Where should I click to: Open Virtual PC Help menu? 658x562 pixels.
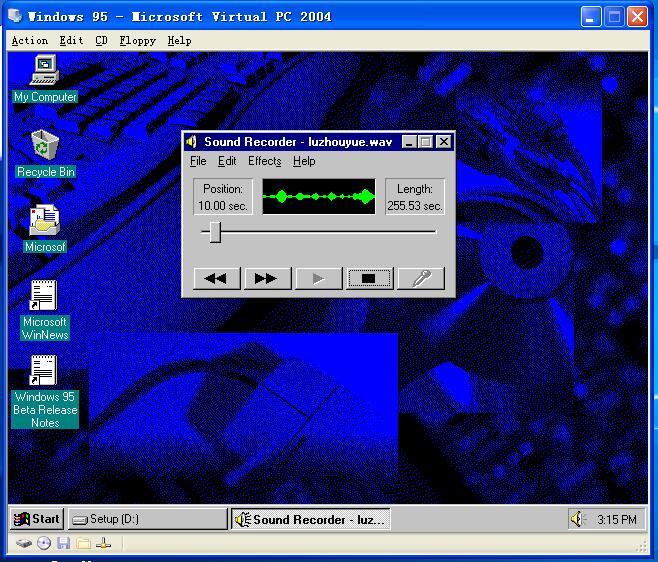point(180,41)
